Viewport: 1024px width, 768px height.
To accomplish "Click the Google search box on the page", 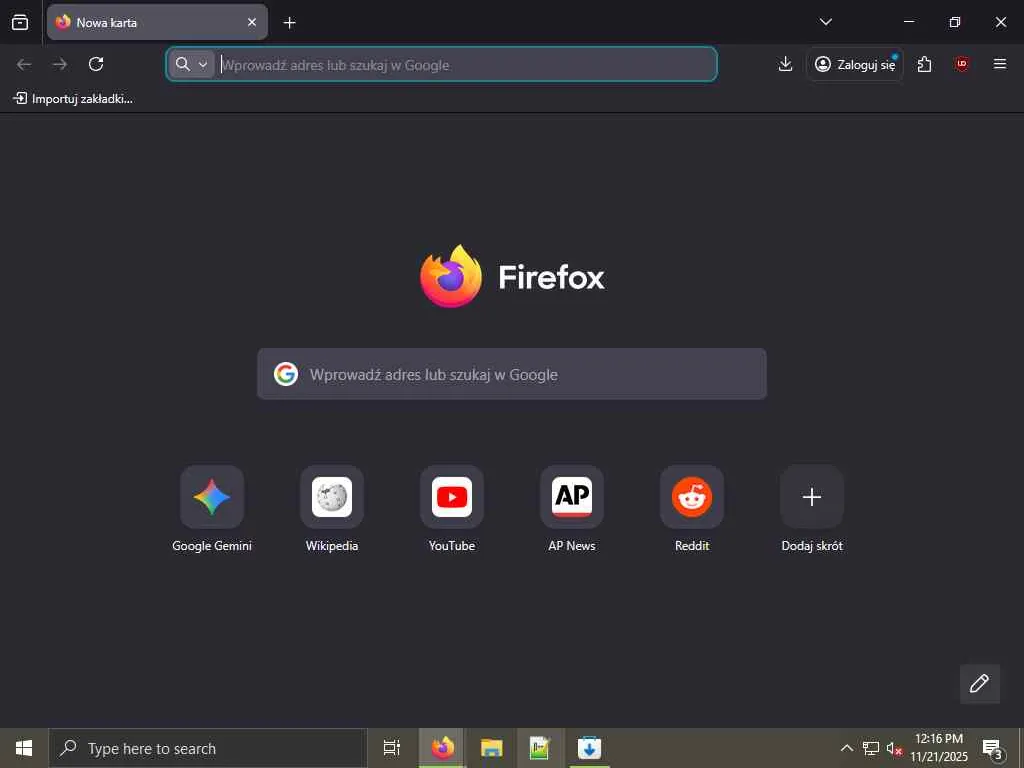I will [x=511, y=374].
